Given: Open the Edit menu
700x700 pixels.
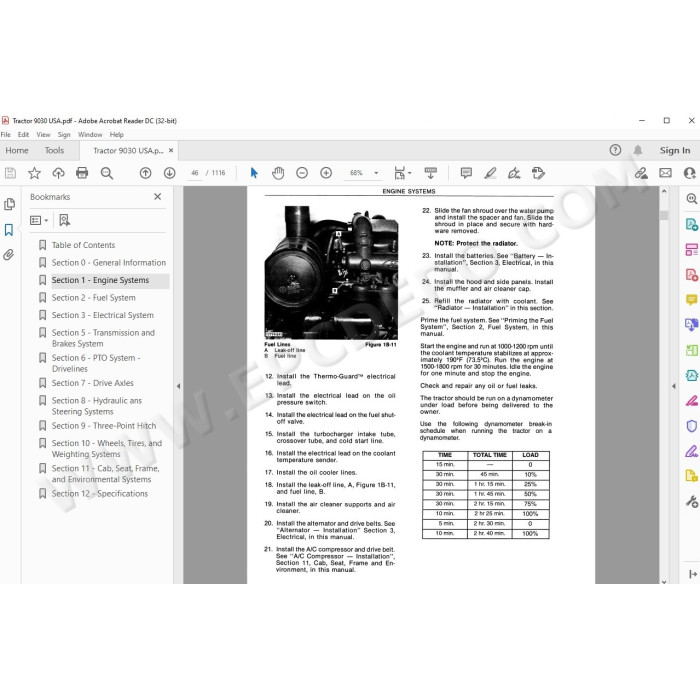Looking at the screenshot, I should (x=24, y=134).
